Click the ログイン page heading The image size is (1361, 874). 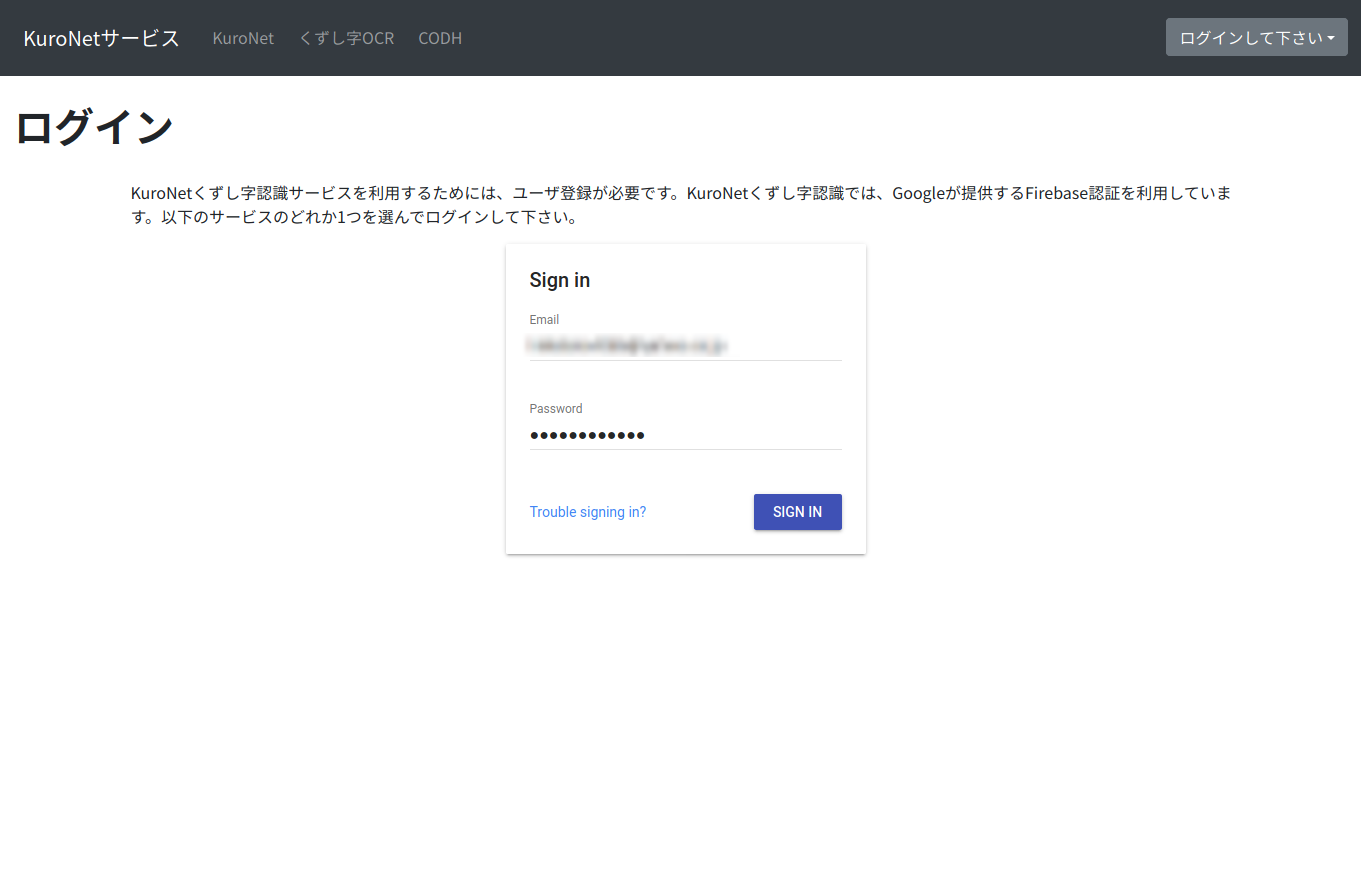tap(95, 126)
